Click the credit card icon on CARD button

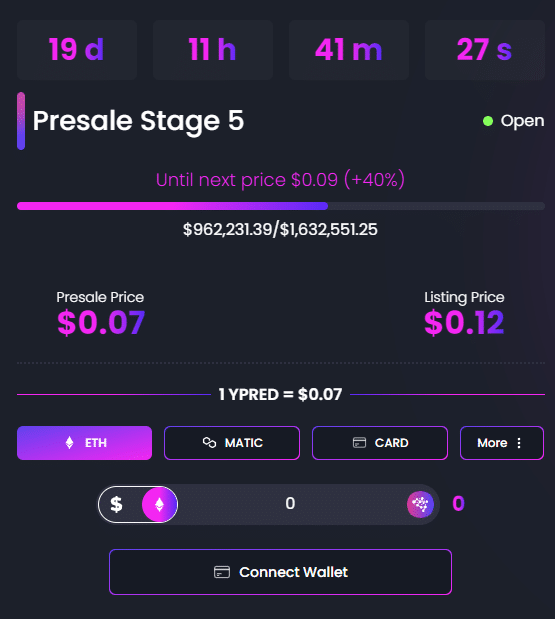point(359,443)
